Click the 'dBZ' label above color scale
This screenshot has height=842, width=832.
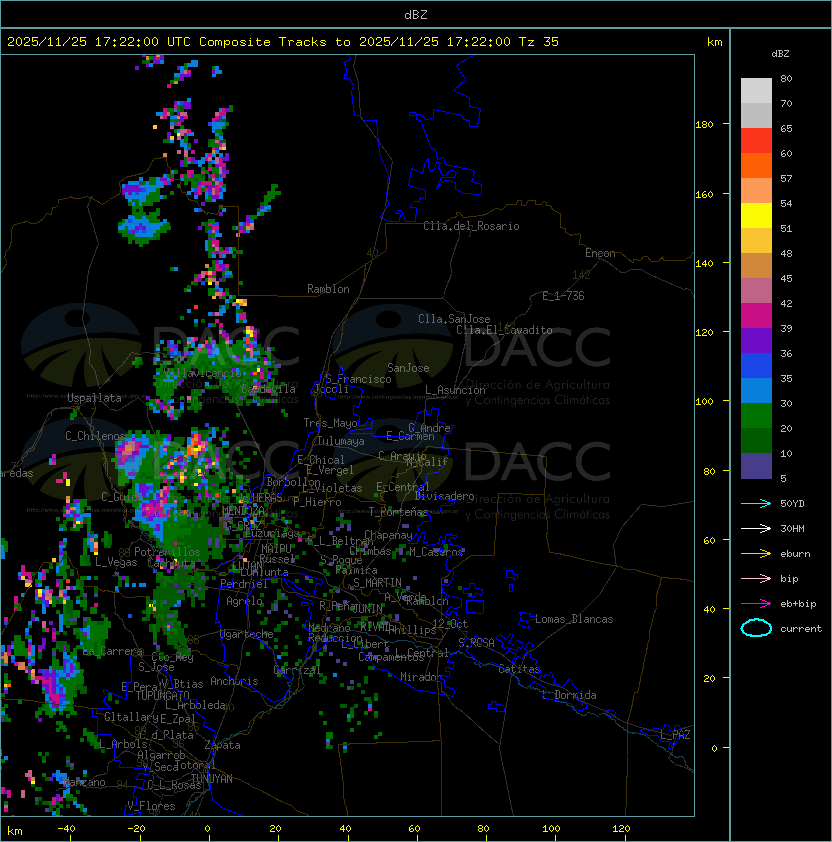pos(780,54)
